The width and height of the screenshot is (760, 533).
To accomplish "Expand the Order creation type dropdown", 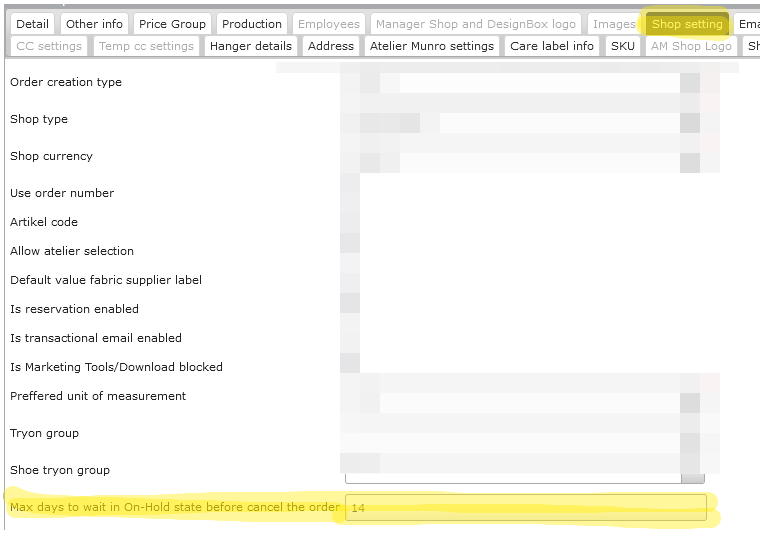I will 690,83.
